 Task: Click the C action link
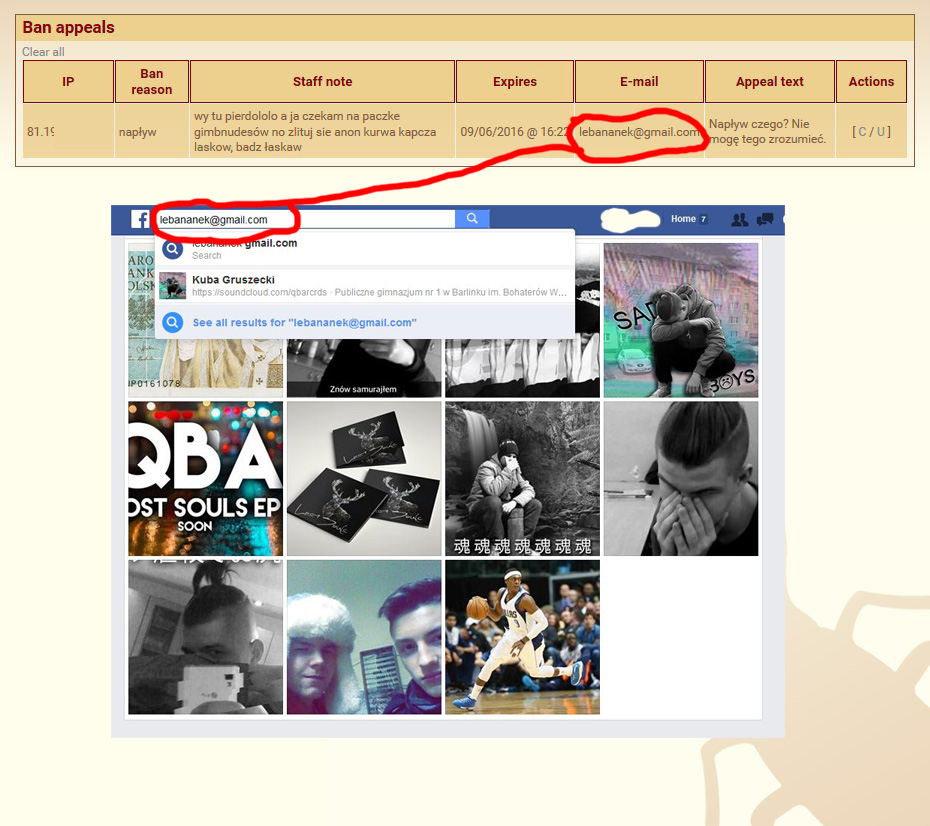862,132
